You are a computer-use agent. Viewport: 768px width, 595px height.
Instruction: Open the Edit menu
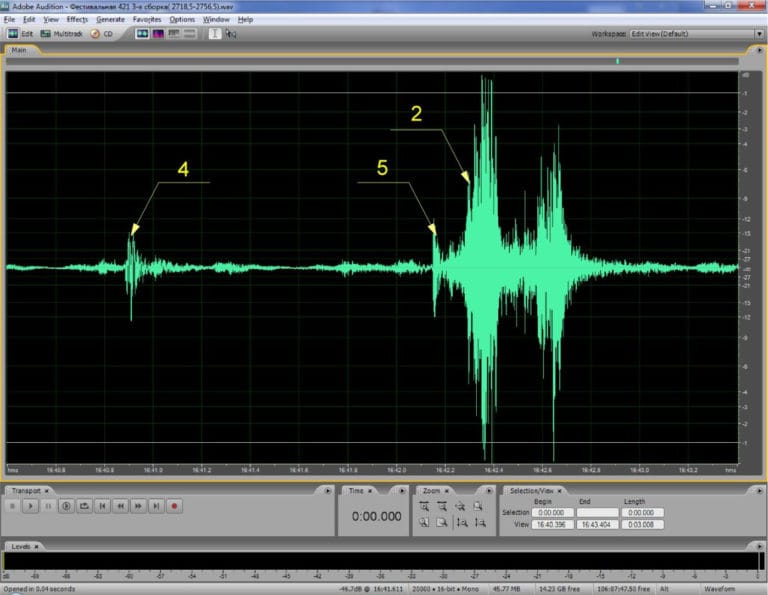(x=29, y=20)
